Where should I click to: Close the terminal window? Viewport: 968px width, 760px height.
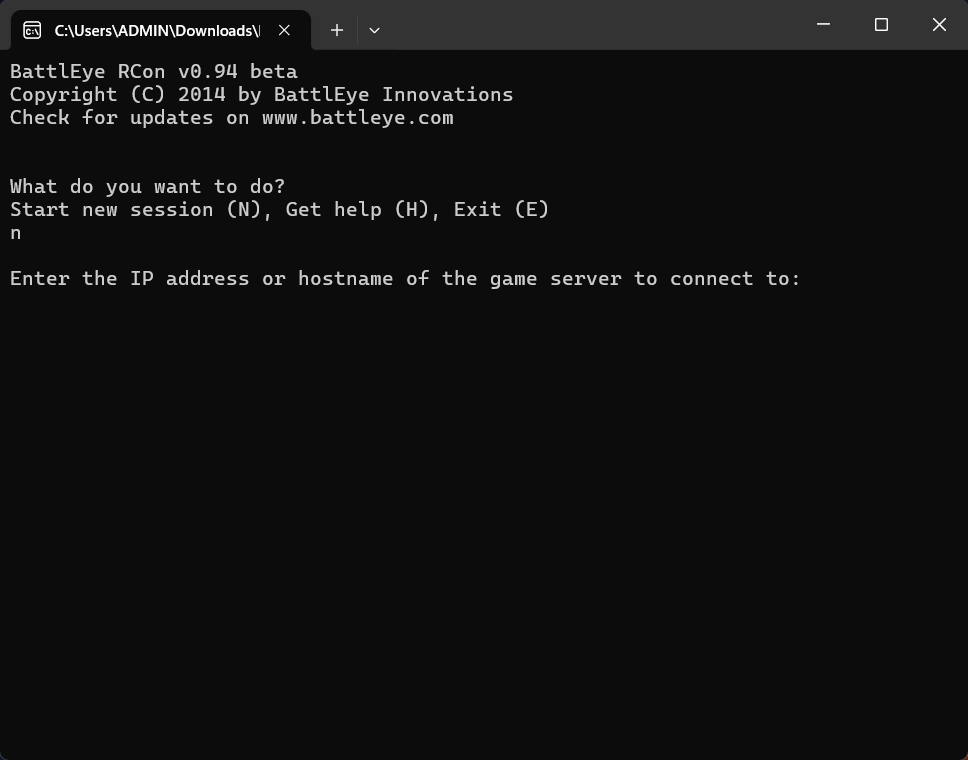[x=939, y=25]
